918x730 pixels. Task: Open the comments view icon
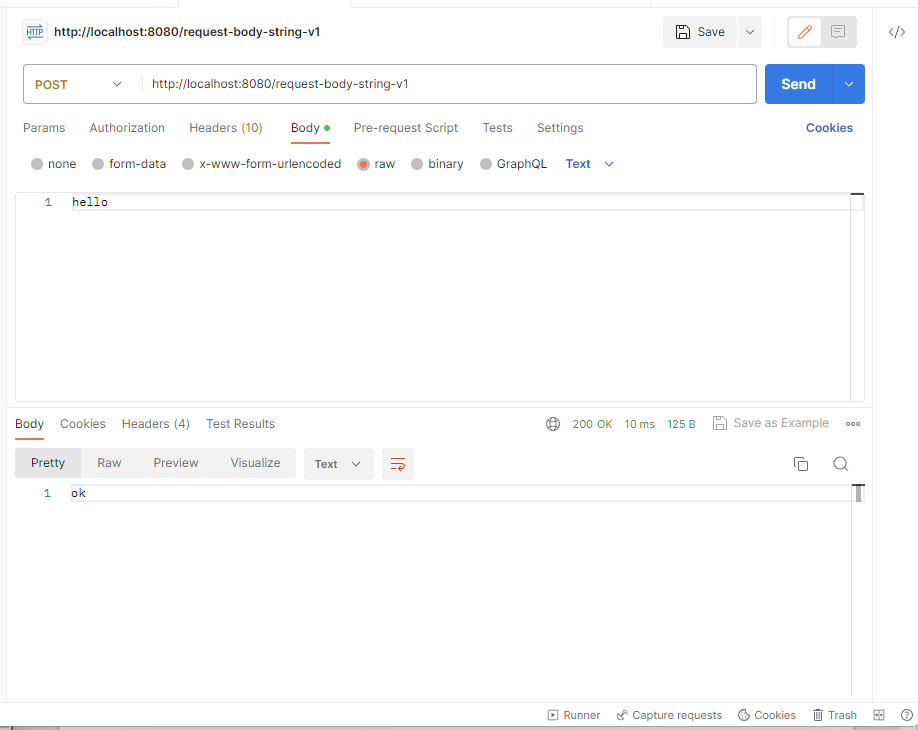tap(838, 32)
